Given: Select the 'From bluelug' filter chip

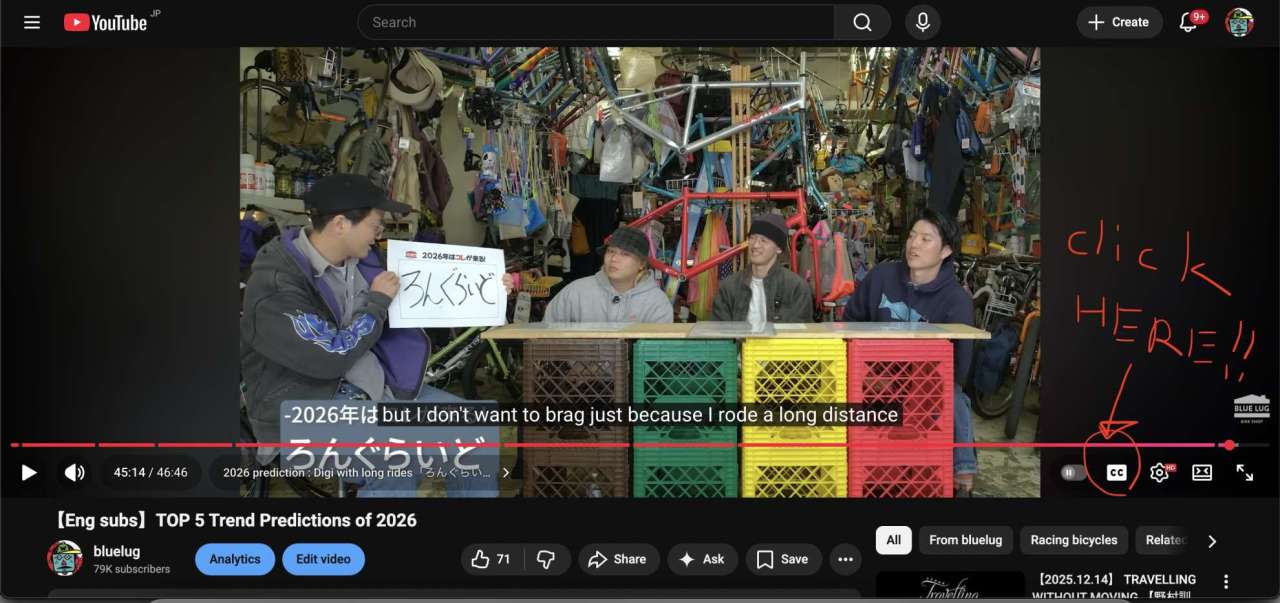Looking at the screenshot, I should 965,540.
